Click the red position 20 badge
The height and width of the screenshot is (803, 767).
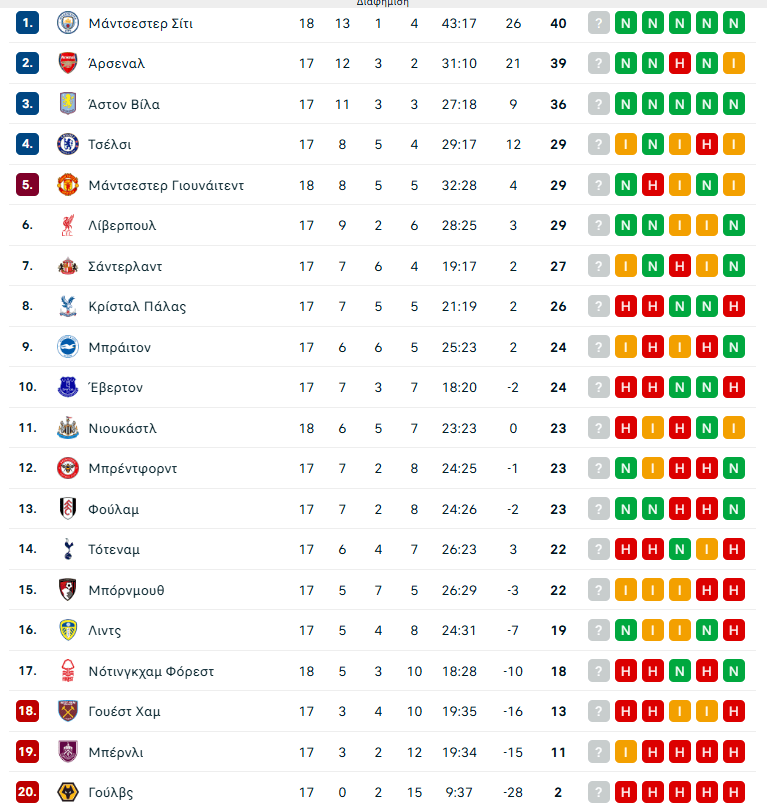[28, 792]
